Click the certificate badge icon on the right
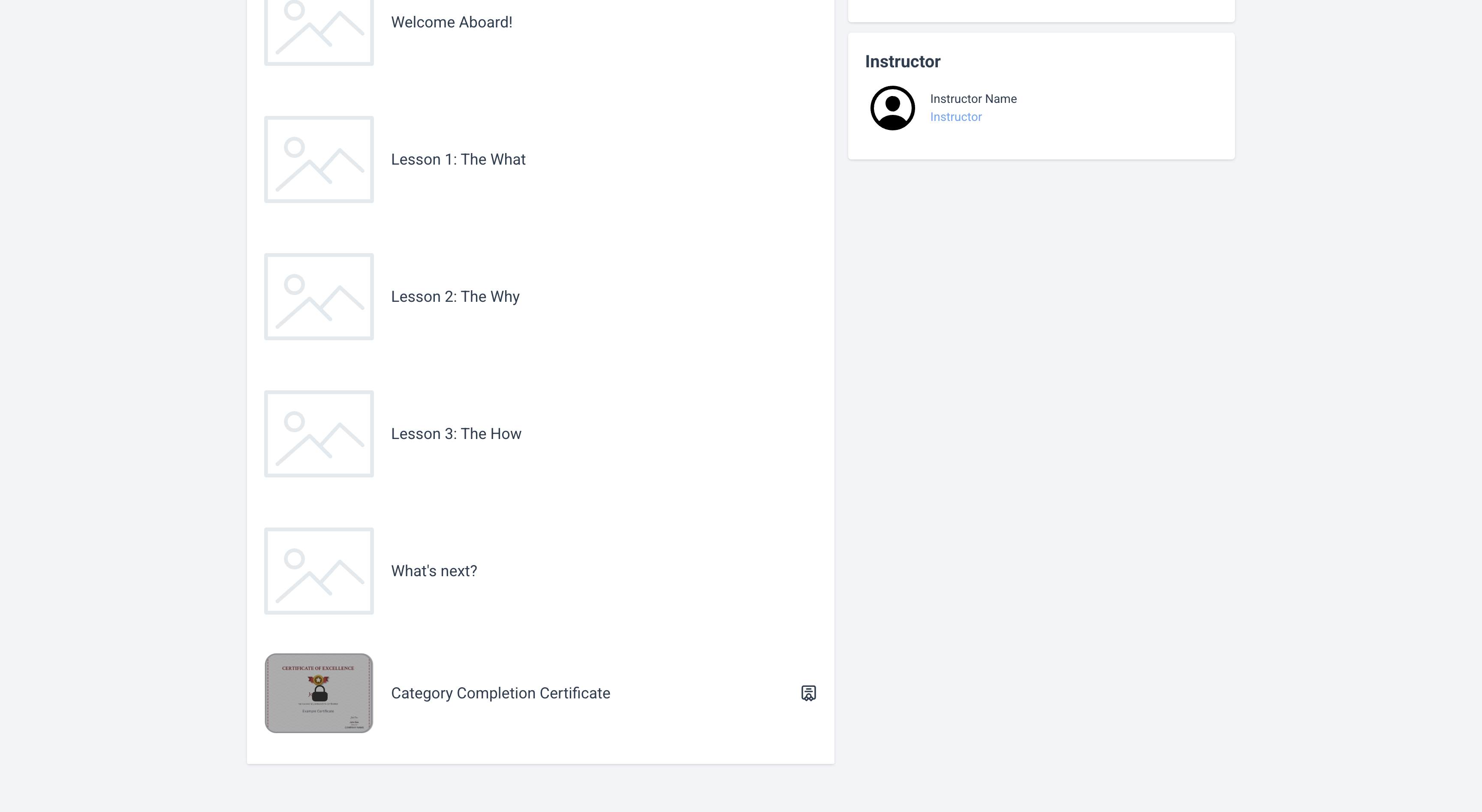 pyautogui.click(x=808, y=693)
